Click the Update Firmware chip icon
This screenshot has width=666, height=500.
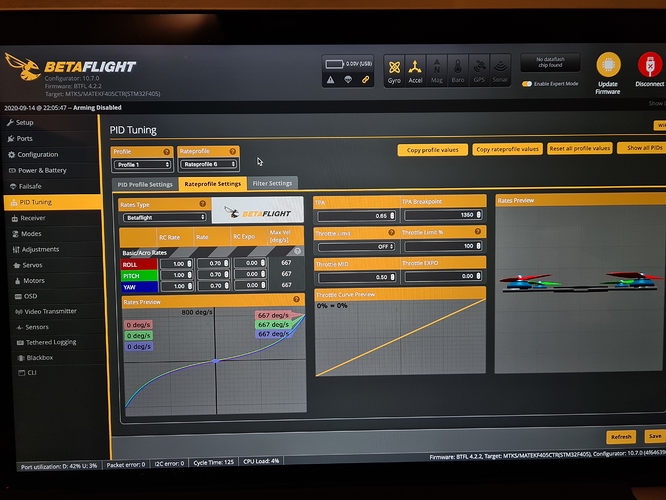coord(608,64)
